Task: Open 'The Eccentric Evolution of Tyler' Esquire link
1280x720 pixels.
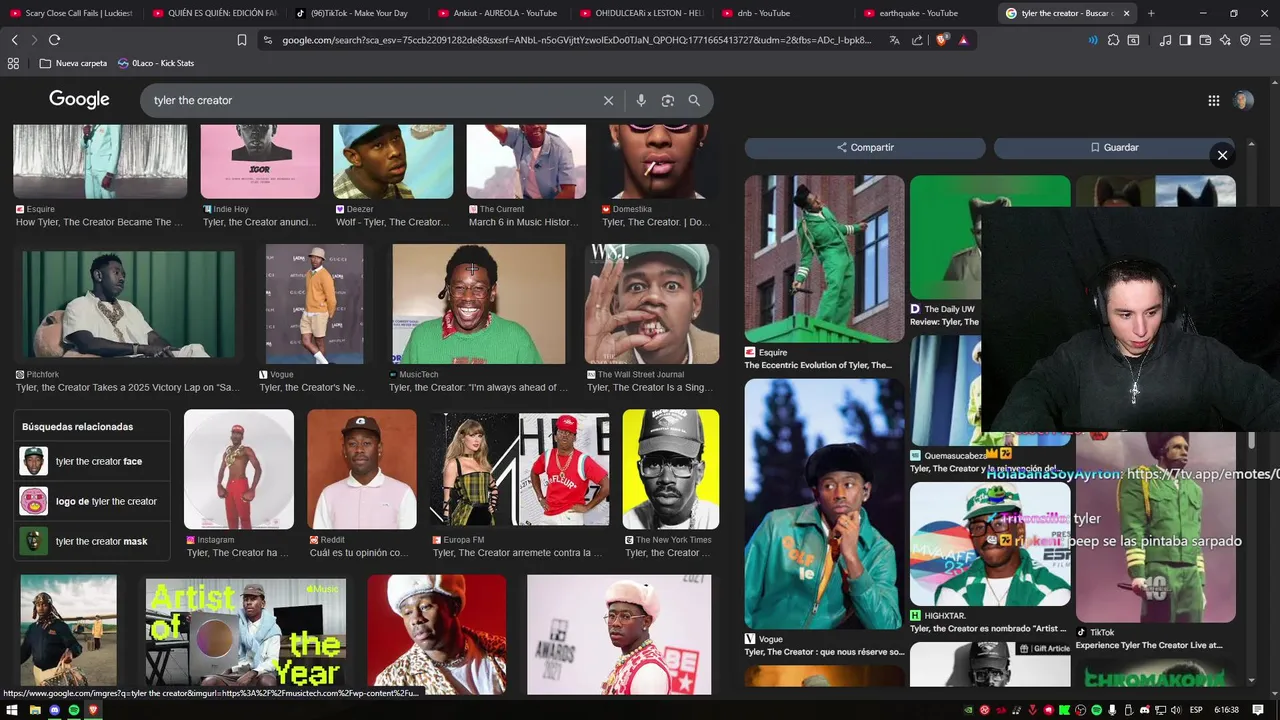Action: pos(818,365)
